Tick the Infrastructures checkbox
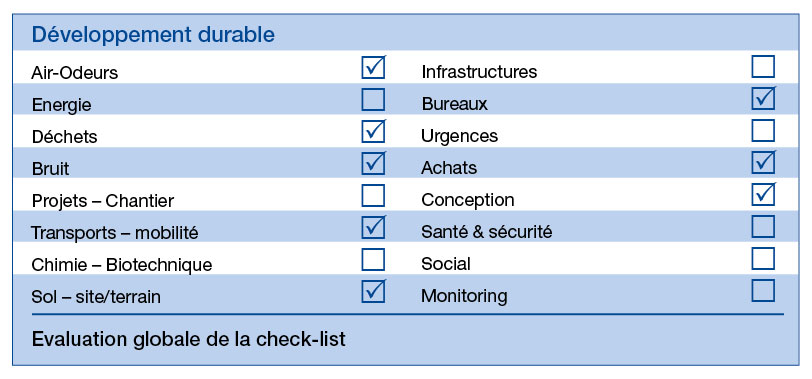812x379 pixels. [763, 67]
